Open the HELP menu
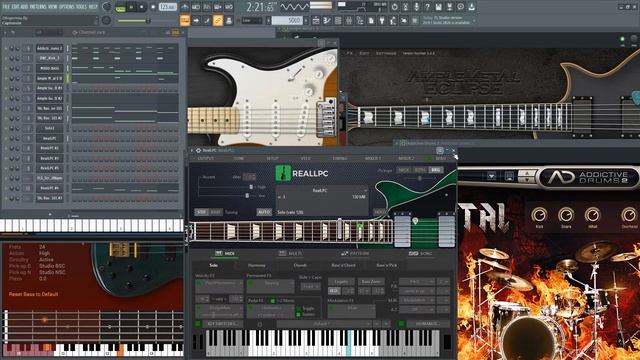Screen dimensions: 640x360 click(93, 7)
